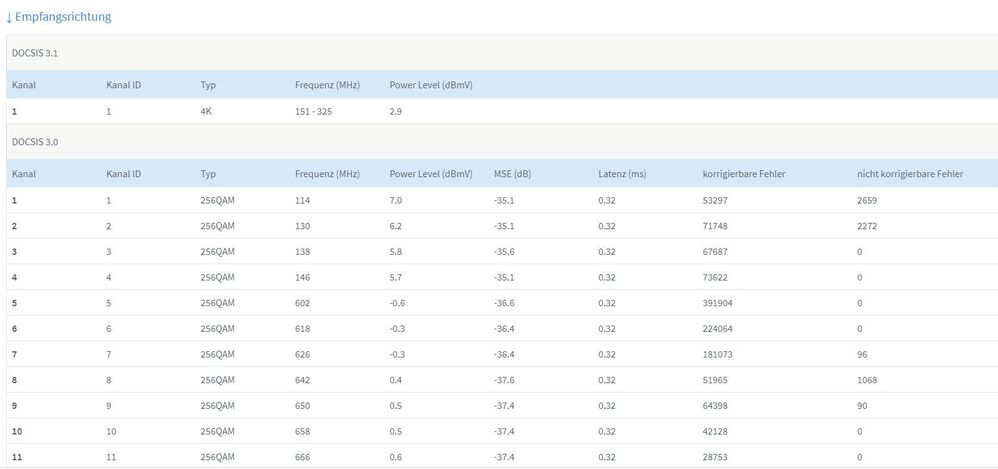Click correctable errors value 67687
The image size is (998, 469).
click(x=715, y=252)
